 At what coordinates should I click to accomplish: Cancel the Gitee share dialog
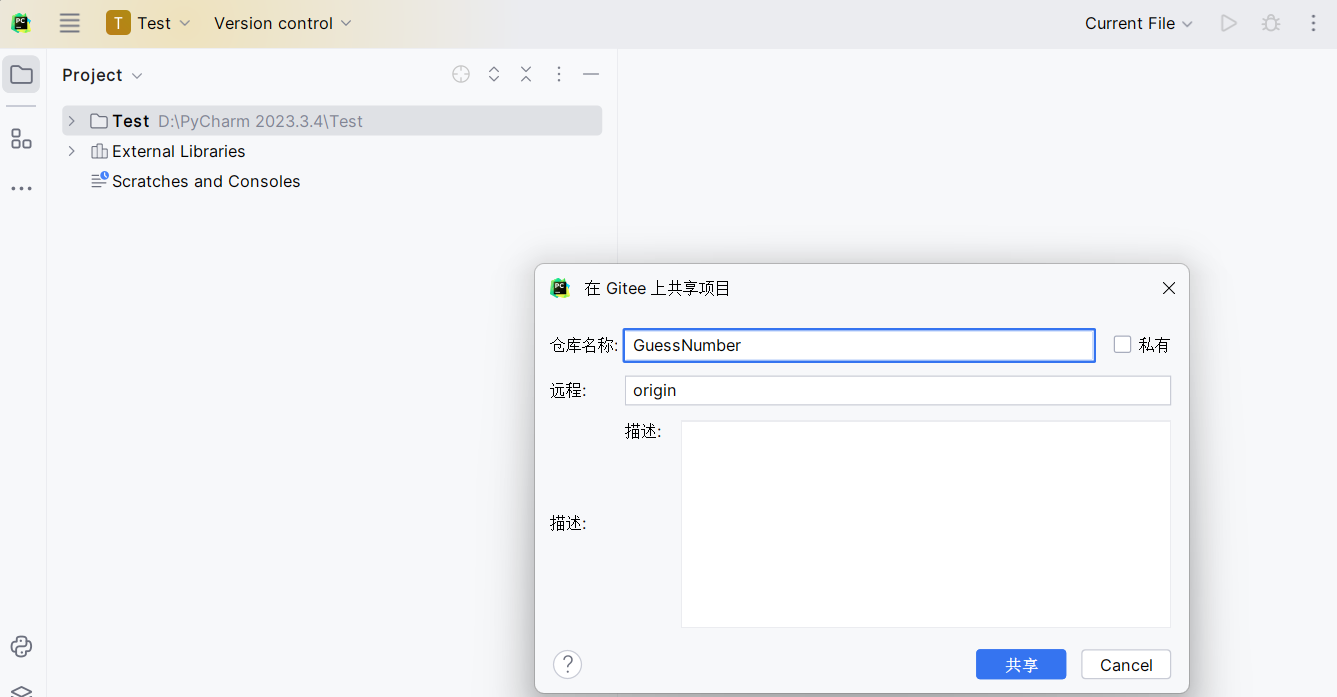(x=1125, y=665)
